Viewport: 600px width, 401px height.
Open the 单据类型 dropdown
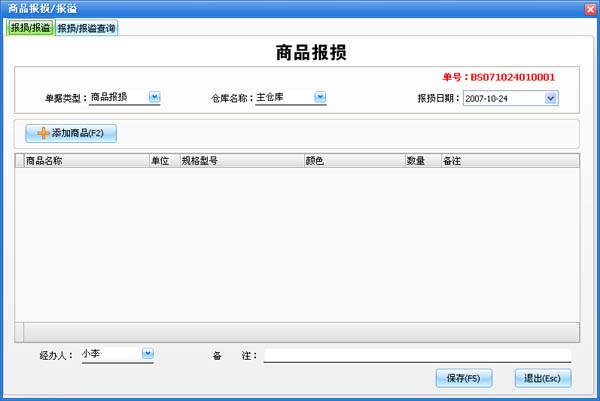point(155,97)
